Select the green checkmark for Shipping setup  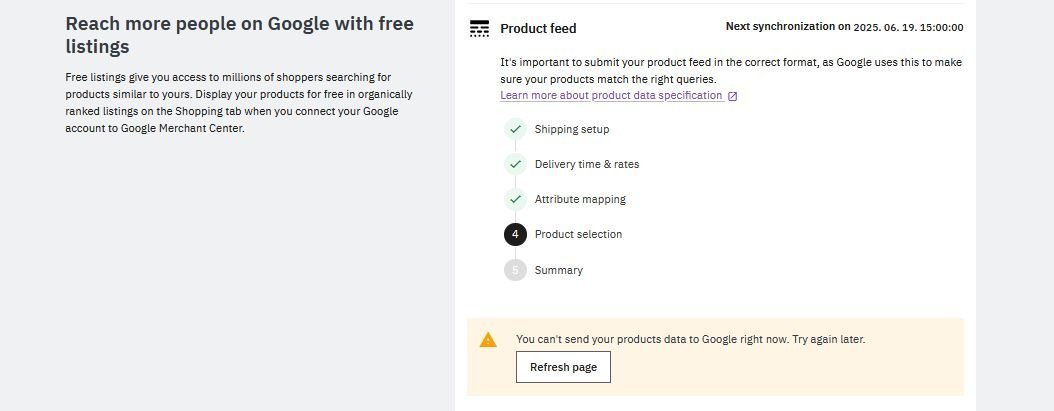pyautogui.click(x=515, y=128)
